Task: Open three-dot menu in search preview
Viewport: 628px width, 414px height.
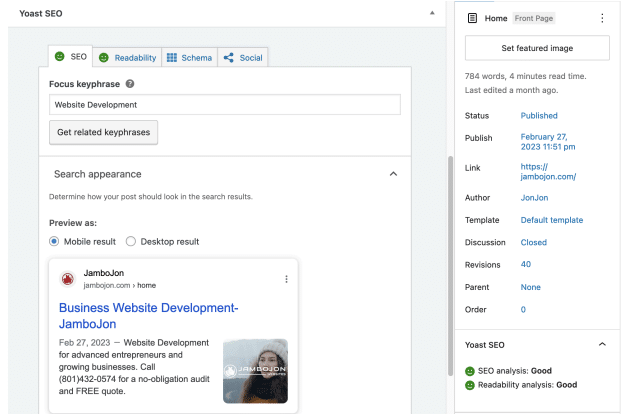Action: point(286,279)
